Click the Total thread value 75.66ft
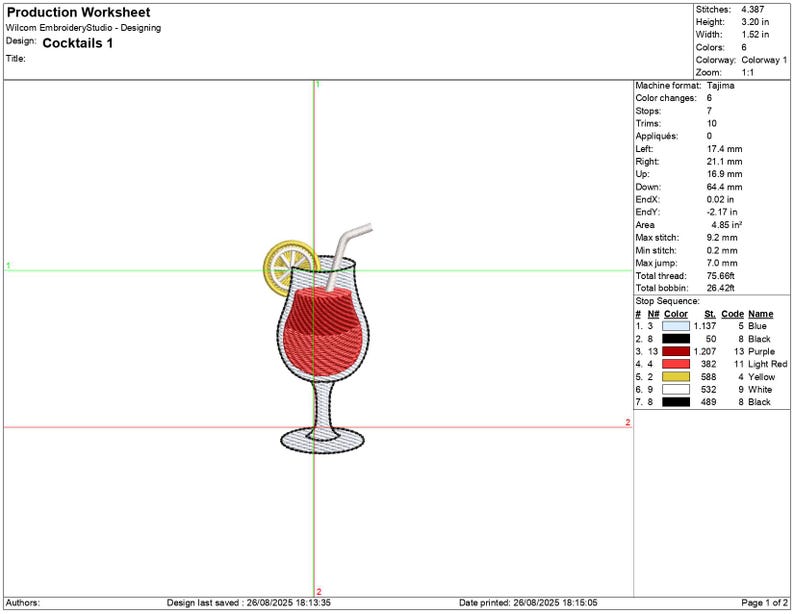Image resolution: width=794 pixels, height=614 pixels. point(721,275)
